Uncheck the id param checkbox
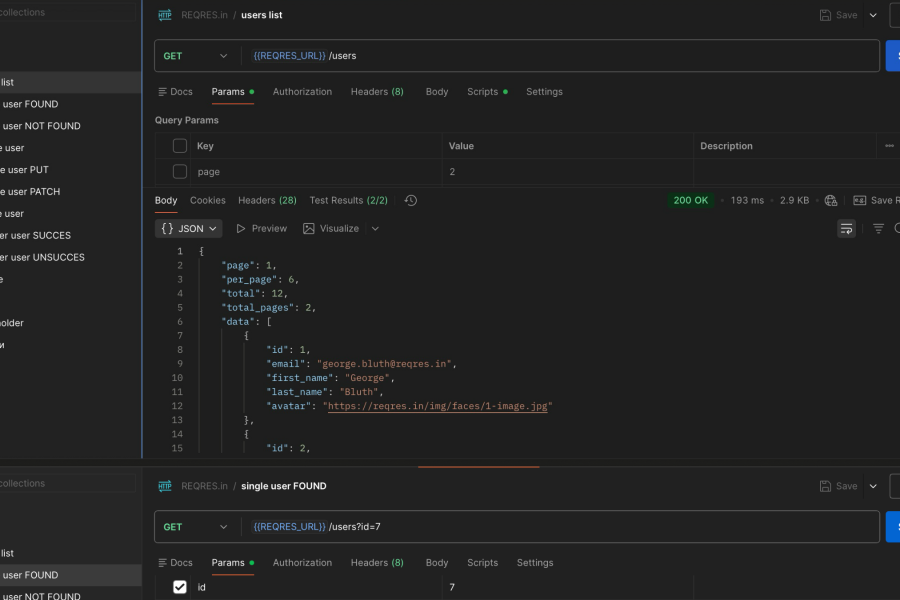 point(180,587)
